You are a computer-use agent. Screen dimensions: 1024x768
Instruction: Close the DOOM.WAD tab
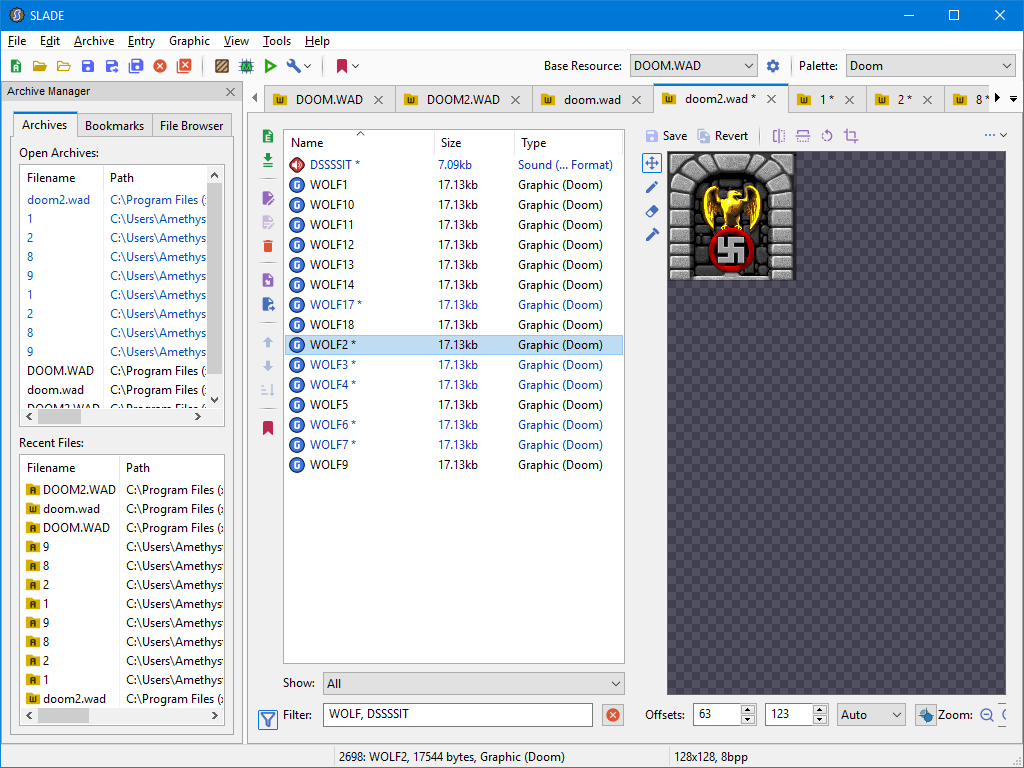[x=378, y=100]
